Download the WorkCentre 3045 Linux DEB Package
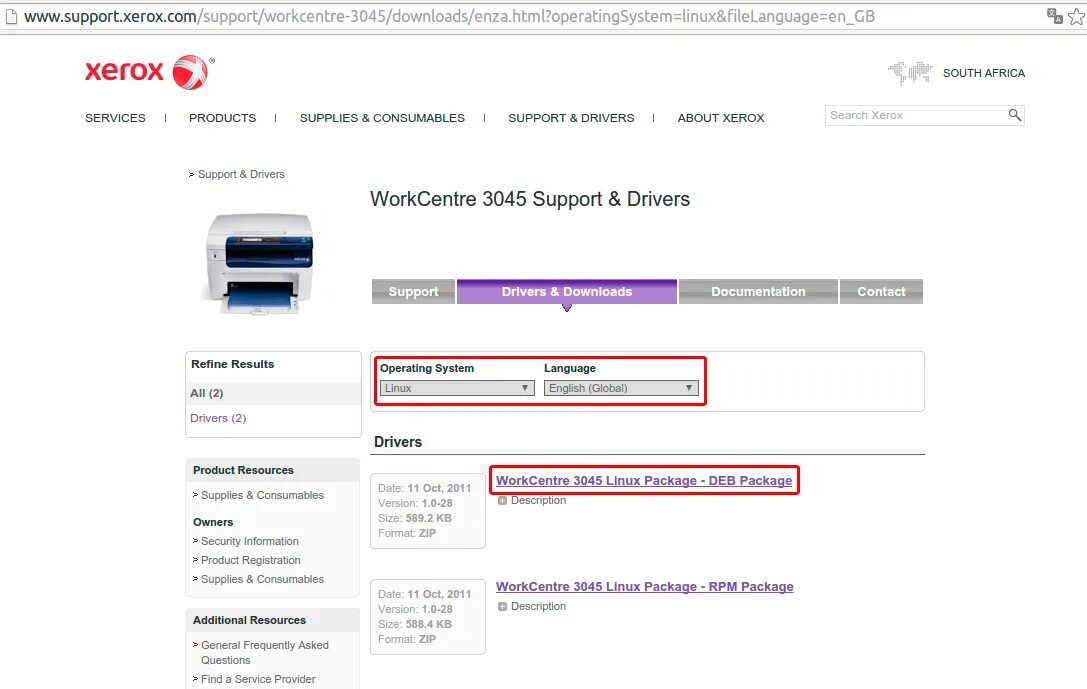 click(643, 480)
